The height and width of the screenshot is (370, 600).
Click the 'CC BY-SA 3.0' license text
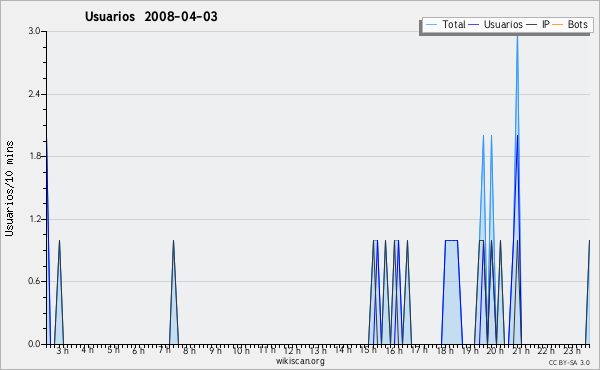tap(569, 362)
